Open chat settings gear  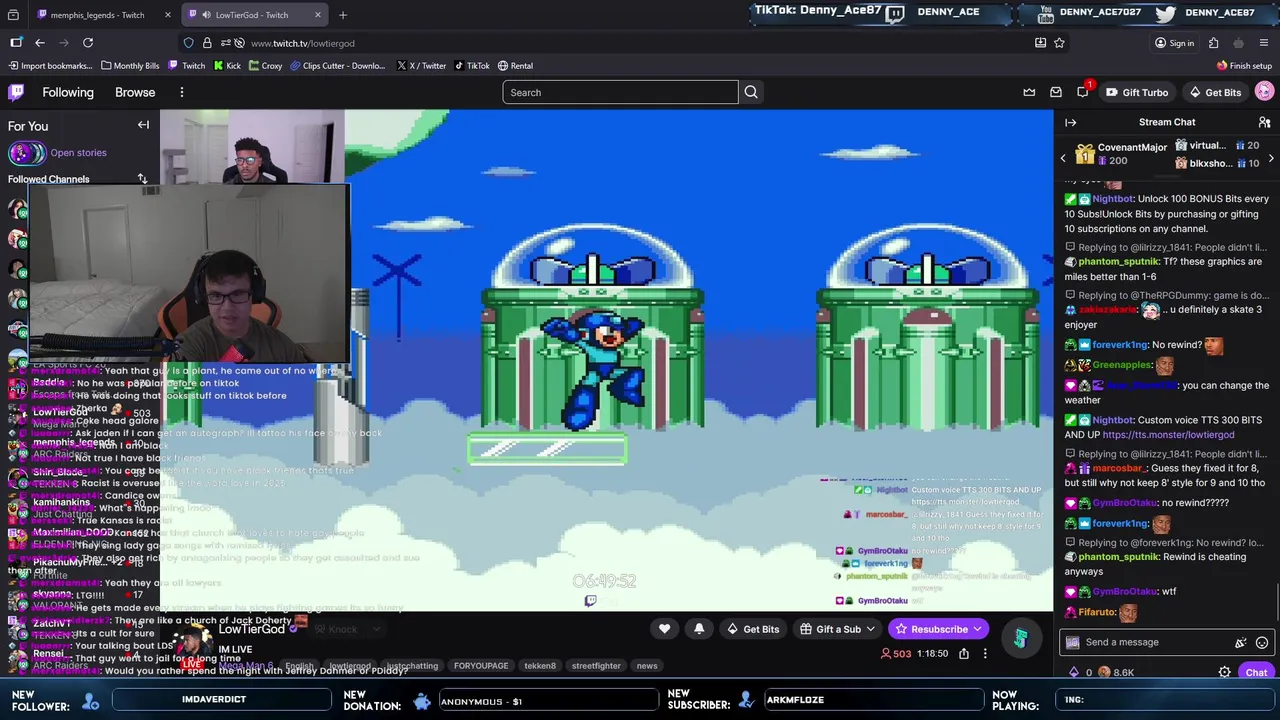1225,672
